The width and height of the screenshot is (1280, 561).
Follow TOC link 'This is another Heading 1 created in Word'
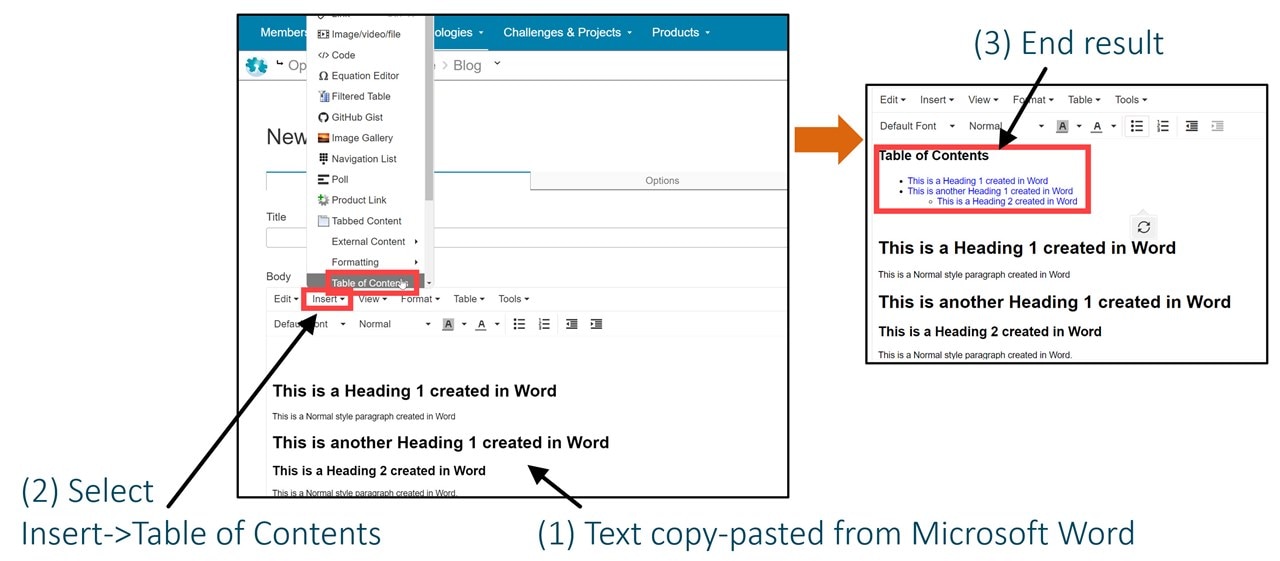click(990, 191)
